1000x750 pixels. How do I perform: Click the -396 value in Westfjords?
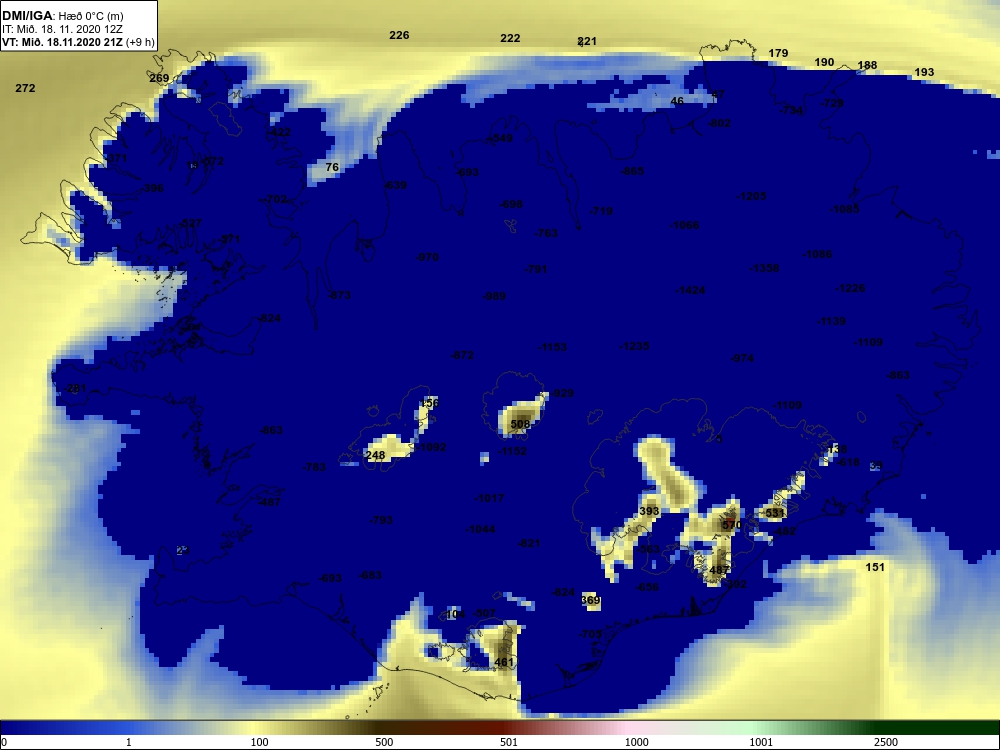152,188
